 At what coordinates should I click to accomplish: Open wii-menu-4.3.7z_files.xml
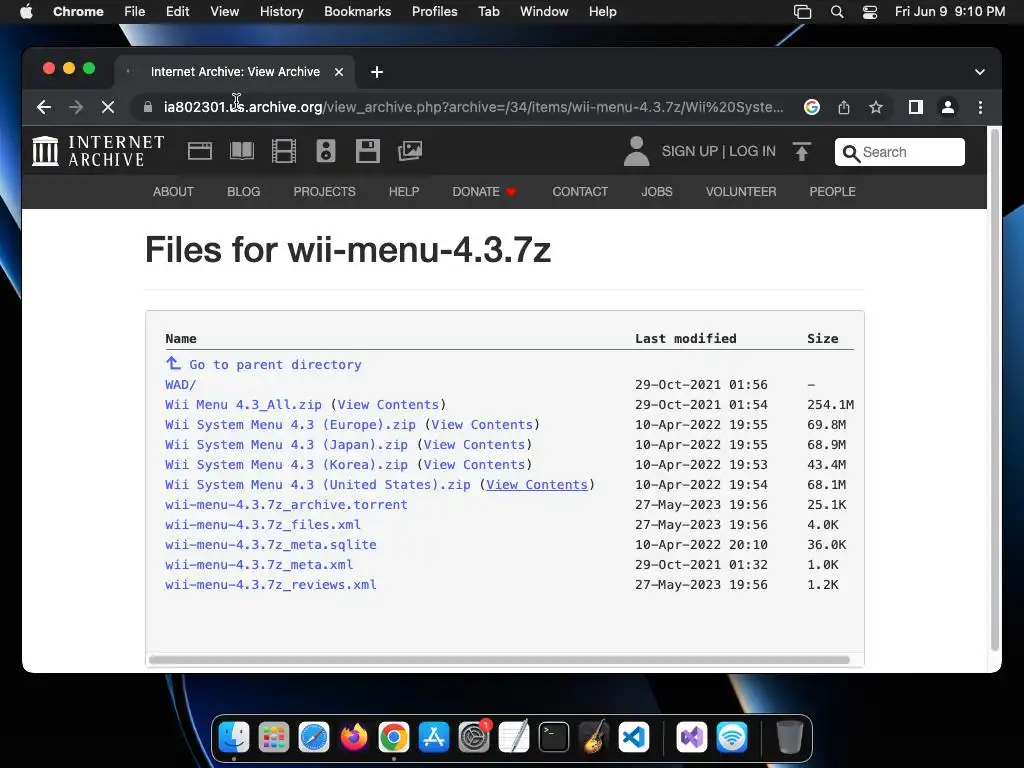tap(263, 524)
